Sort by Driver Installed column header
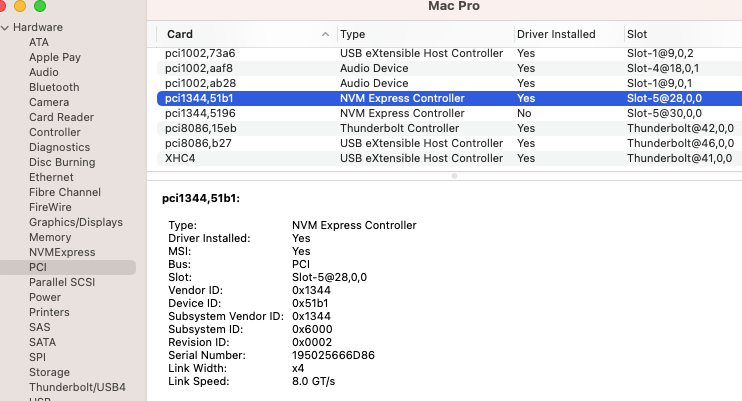The width and height of the screenshot is (742, 401). [556, 34]
